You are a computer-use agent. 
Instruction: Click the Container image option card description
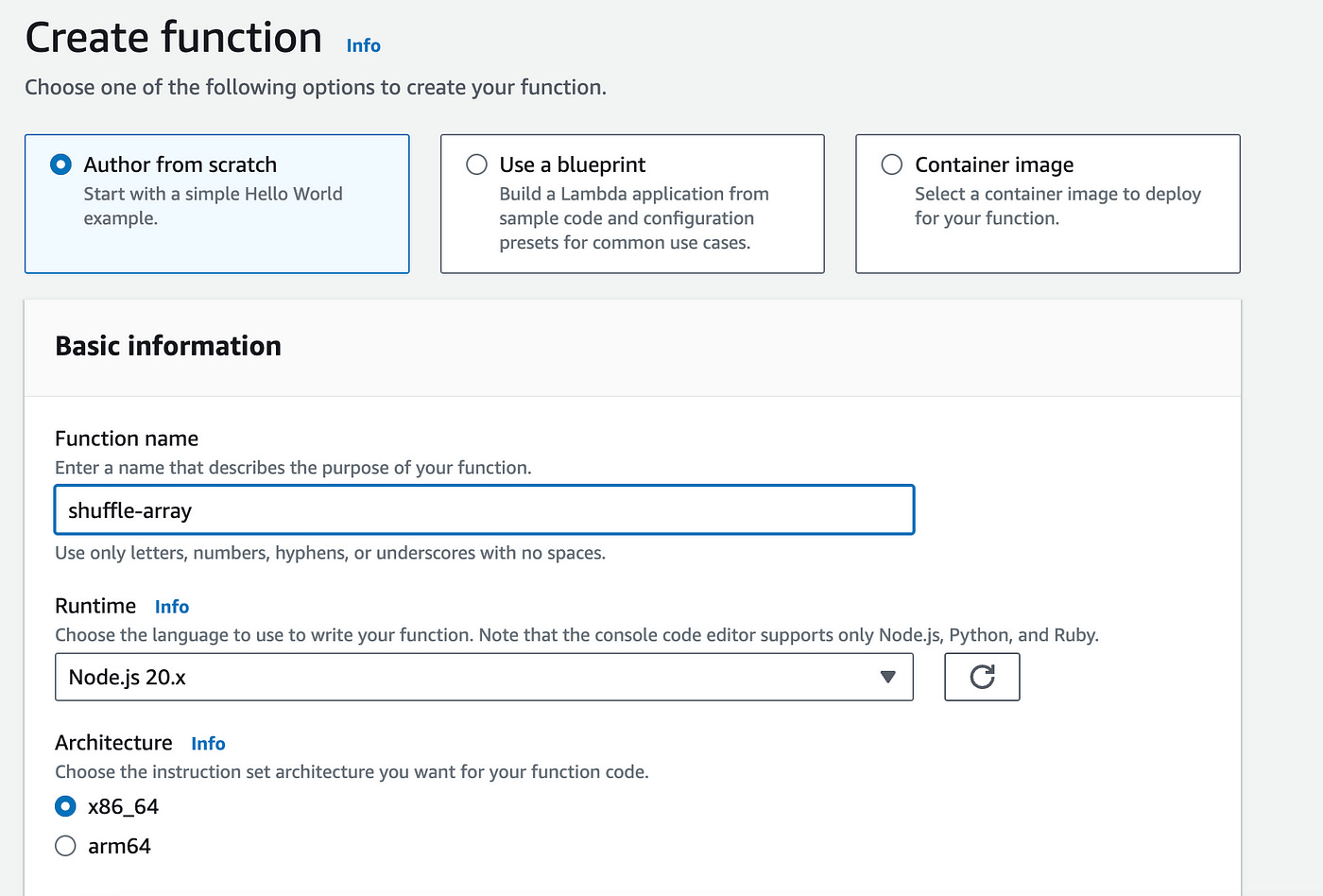(1057, 206)
